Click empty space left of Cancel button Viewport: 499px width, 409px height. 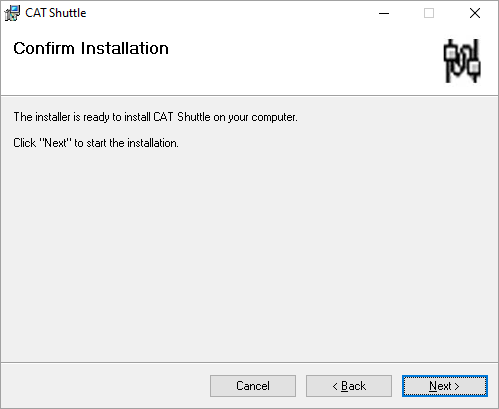pyautogui.click(x=105, y=386)
